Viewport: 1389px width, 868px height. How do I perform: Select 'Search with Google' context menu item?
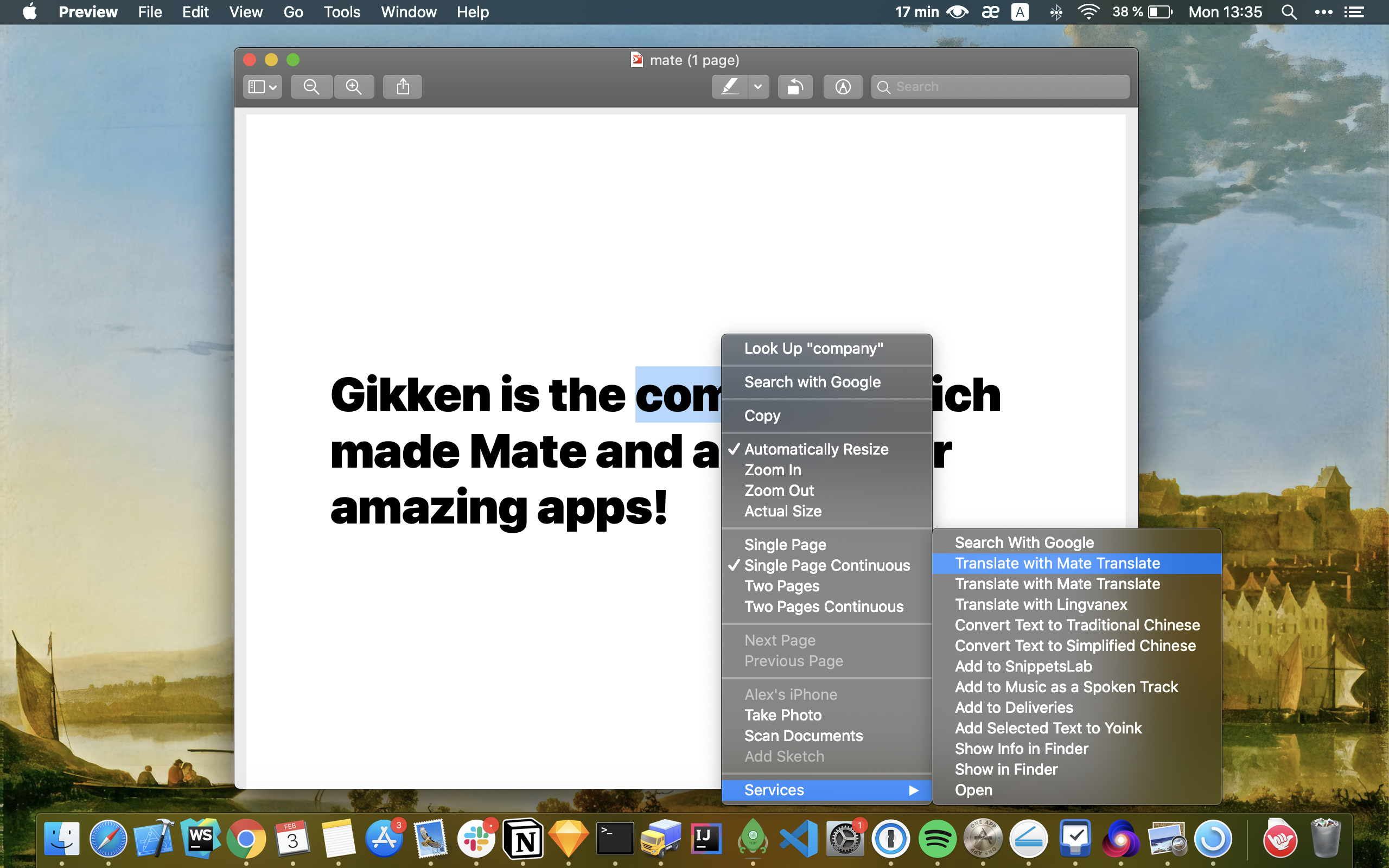812,382
